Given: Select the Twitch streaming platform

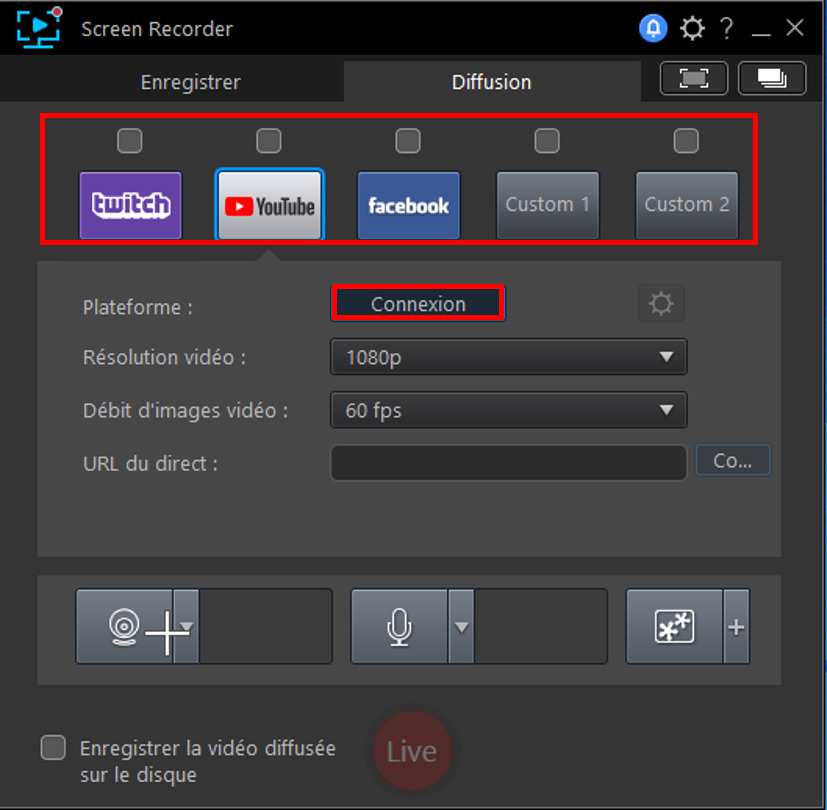Looking at the screenshot, I should [x=130, y=205].
